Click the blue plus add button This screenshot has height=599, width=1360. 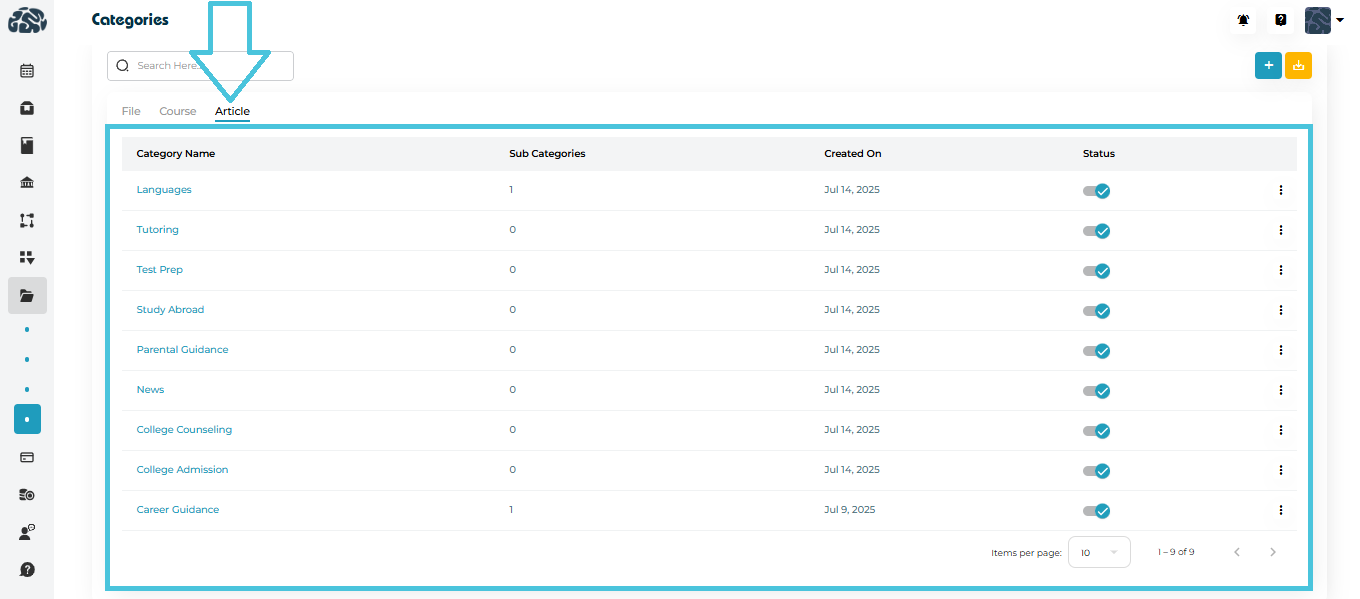pos(1268,65)
